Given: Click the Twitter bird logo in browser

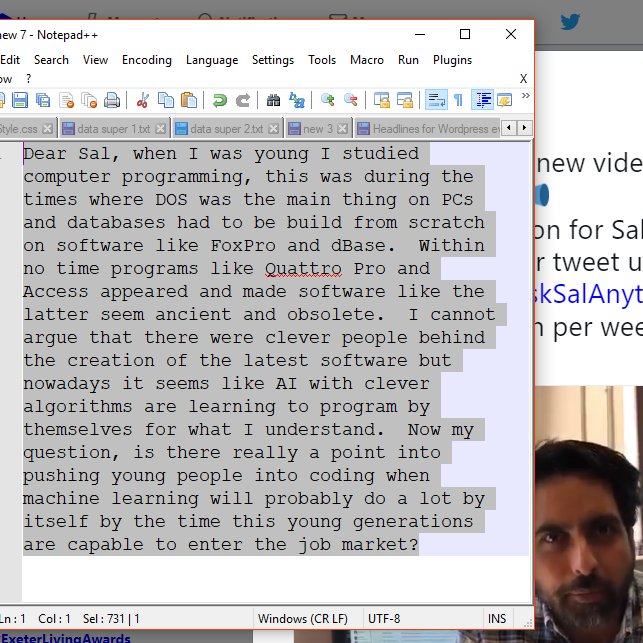Looking at the screenshot, I should coord(570,22).
